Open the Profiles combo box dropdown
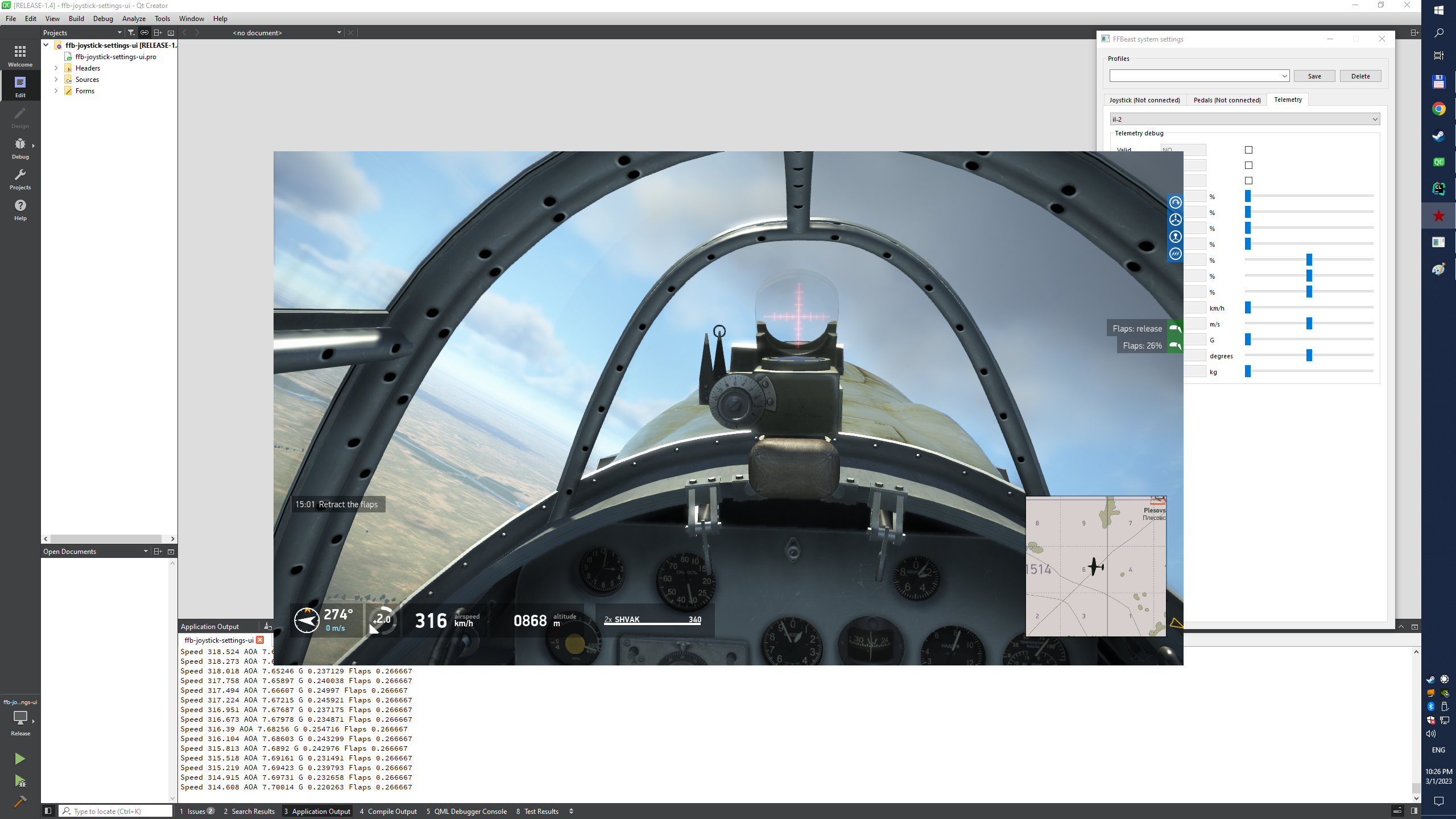This screenshot has width=1456, height=819. coord(1199,76)
